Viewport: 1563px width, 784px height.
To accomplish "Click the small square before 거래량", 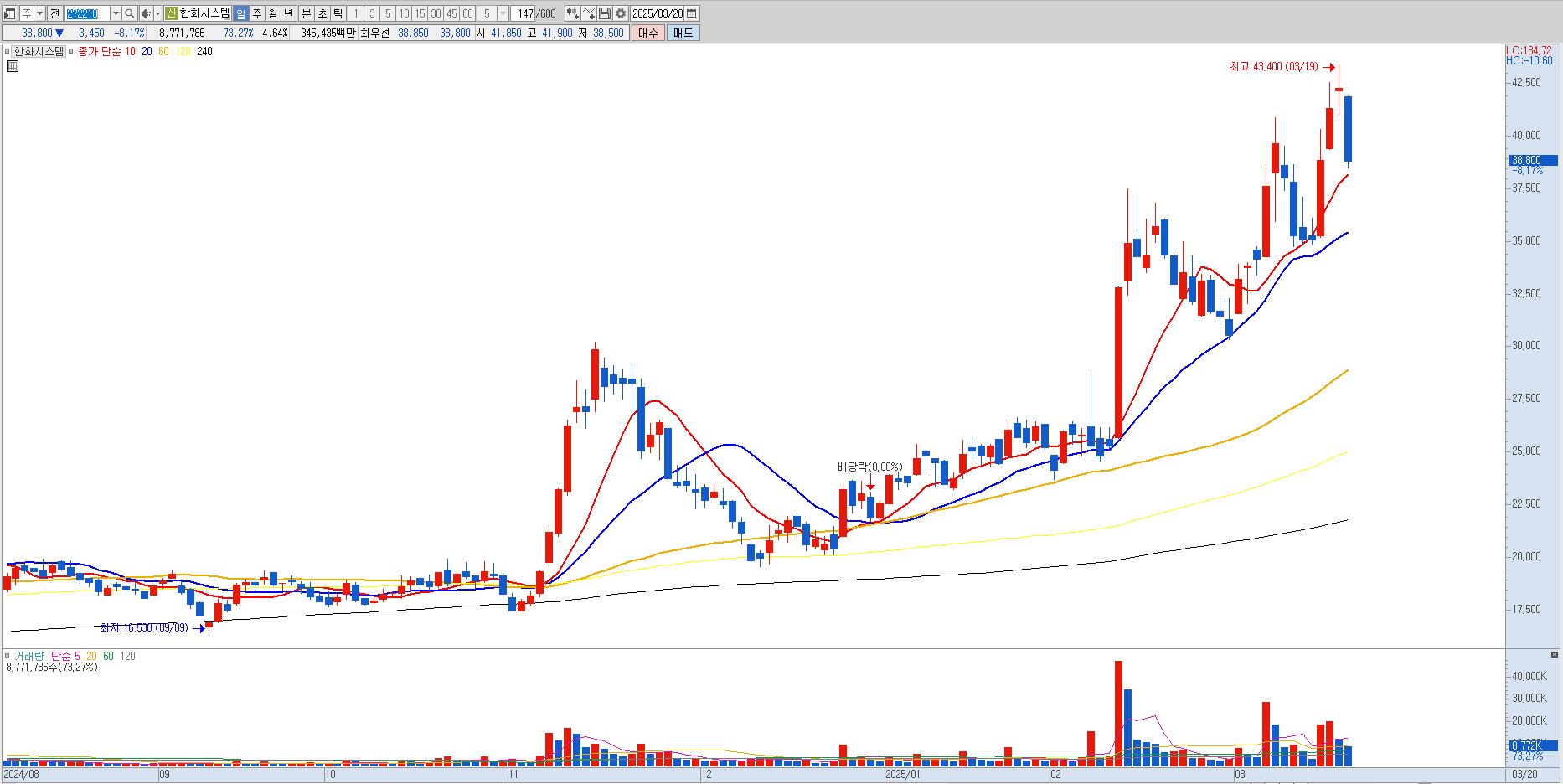I will pyautogui.click(x=8, y=656).
